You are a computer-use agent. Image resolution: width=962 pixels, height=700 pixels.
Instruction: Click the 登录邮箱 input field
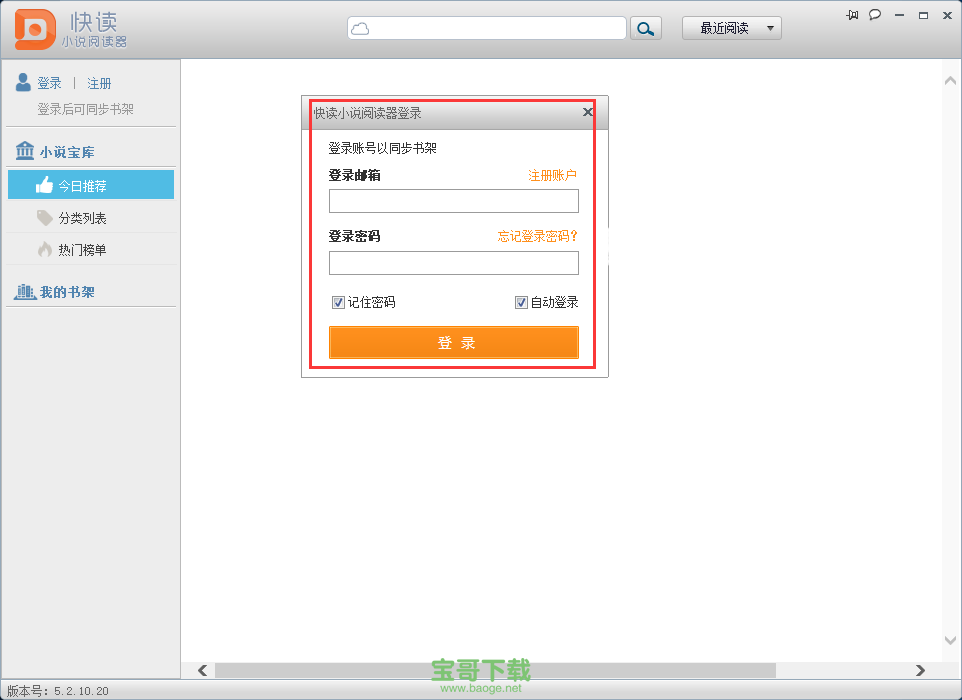[453, 201]
